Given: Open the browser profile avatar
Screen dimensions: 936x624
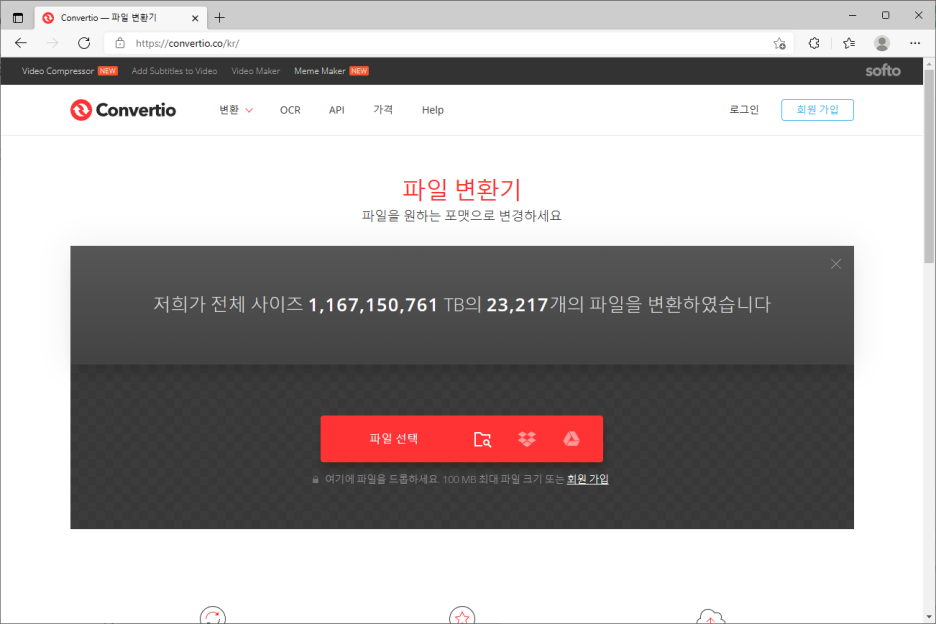Looking at the screenshot, I should [x=882, y=43].
